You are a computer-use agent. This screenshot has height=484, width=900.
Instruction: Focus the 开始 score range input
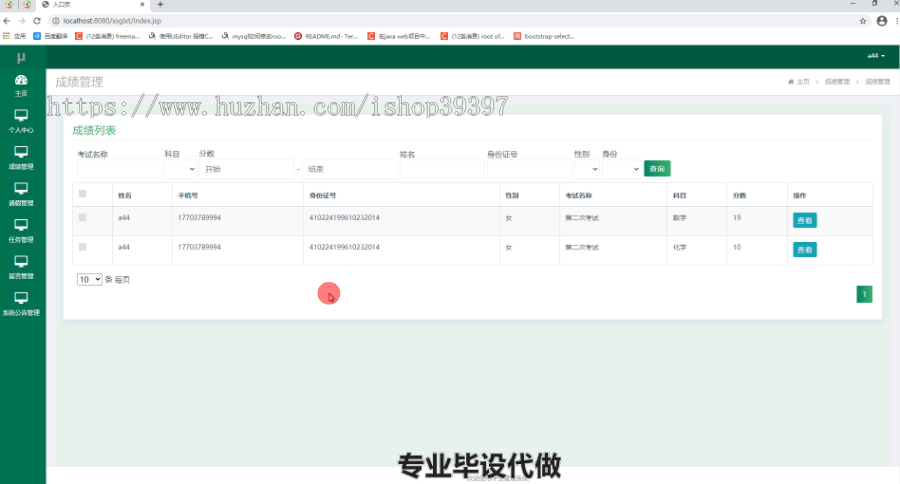tap(246, 169)
